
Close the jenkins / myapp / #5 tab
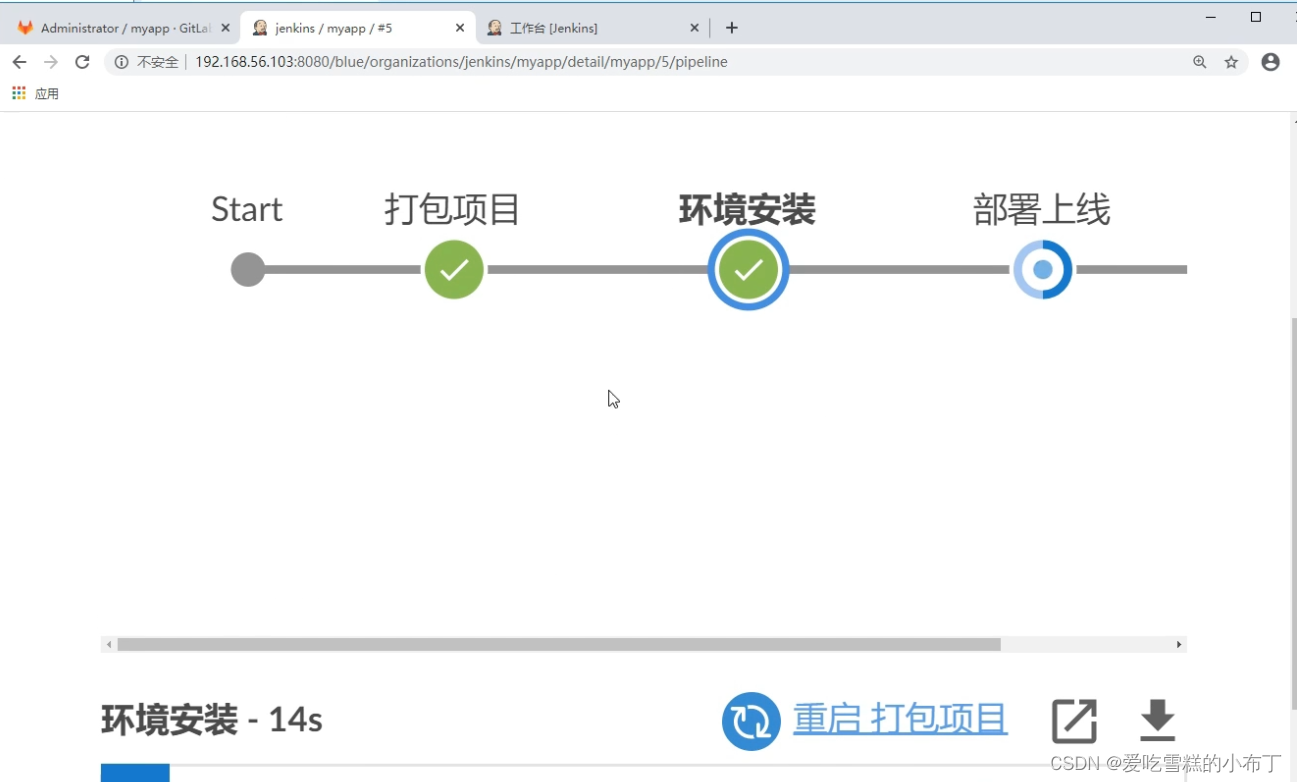click(460, 28)
